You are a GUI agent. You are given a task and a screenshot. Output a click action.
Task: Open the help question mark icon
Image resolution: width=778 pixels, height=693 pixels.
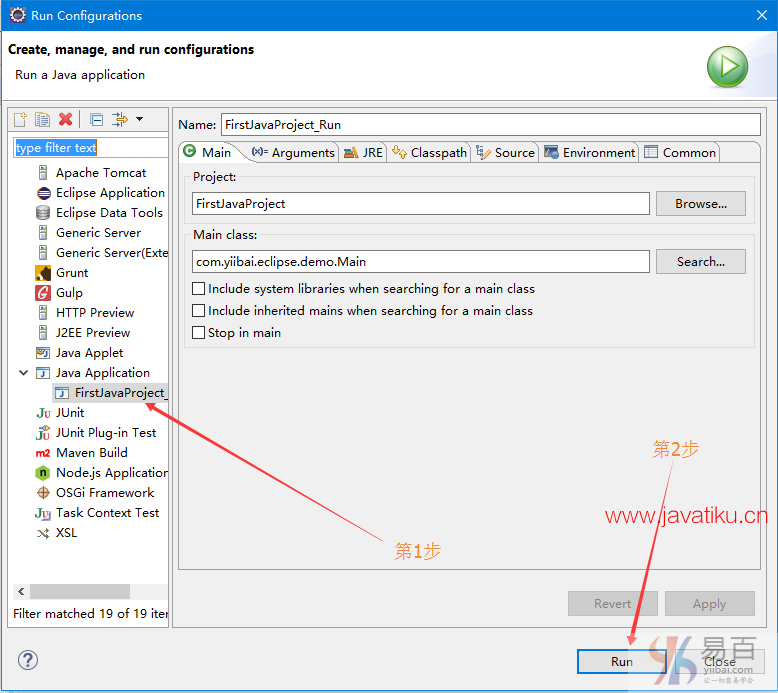tap(28, 660)
